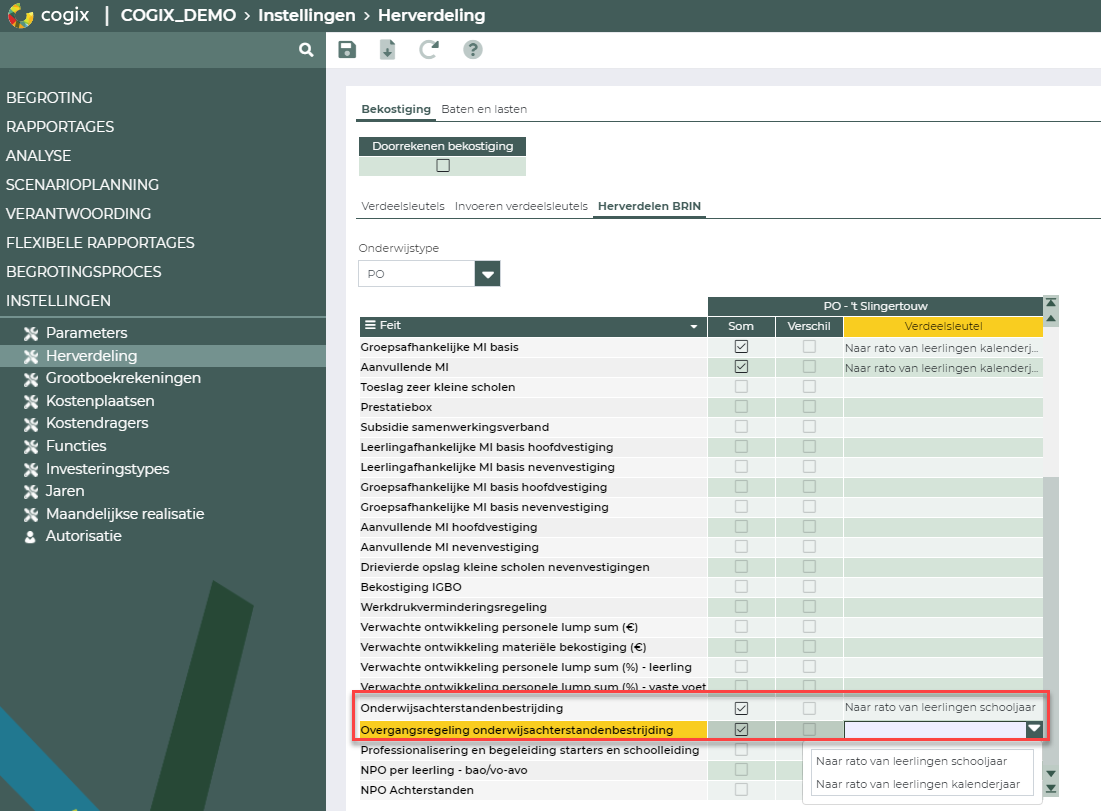
Task: Click Verdeelsleutel cell for Aanvullende MI
Action: coord(943,367)
